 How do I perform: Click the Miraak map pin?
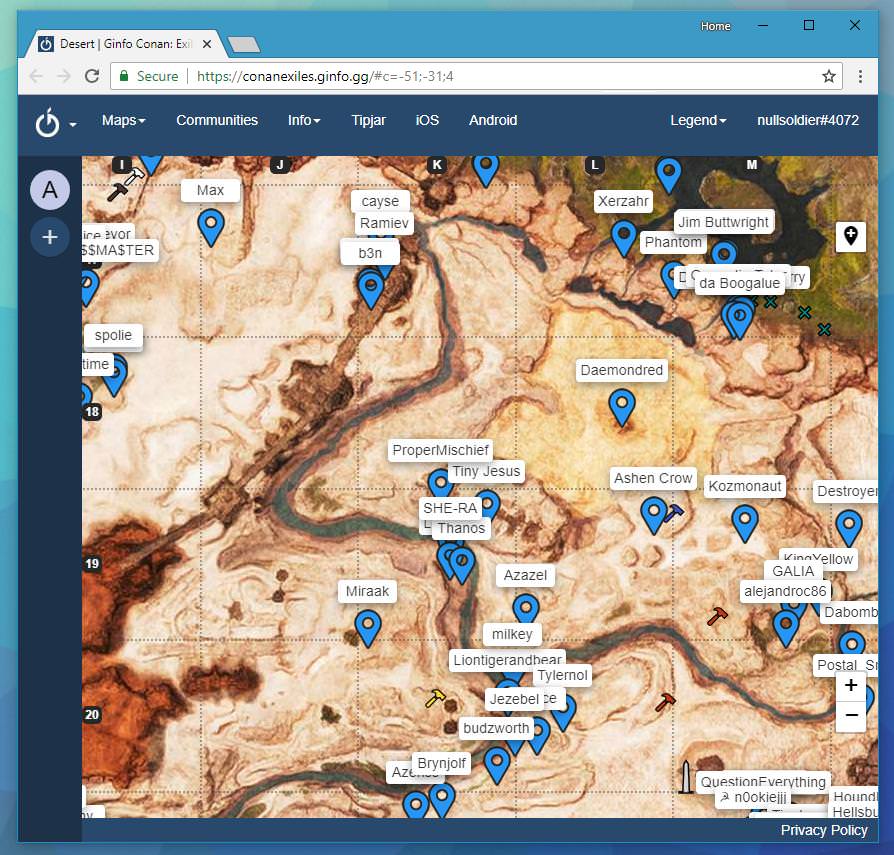point(368,628)
